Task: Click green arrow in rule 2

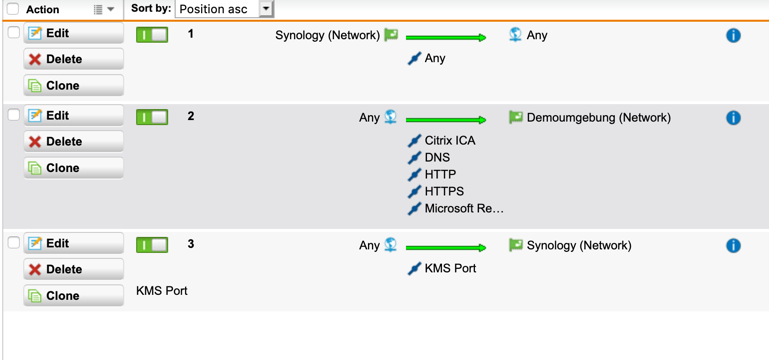Action: click(446, 120)
